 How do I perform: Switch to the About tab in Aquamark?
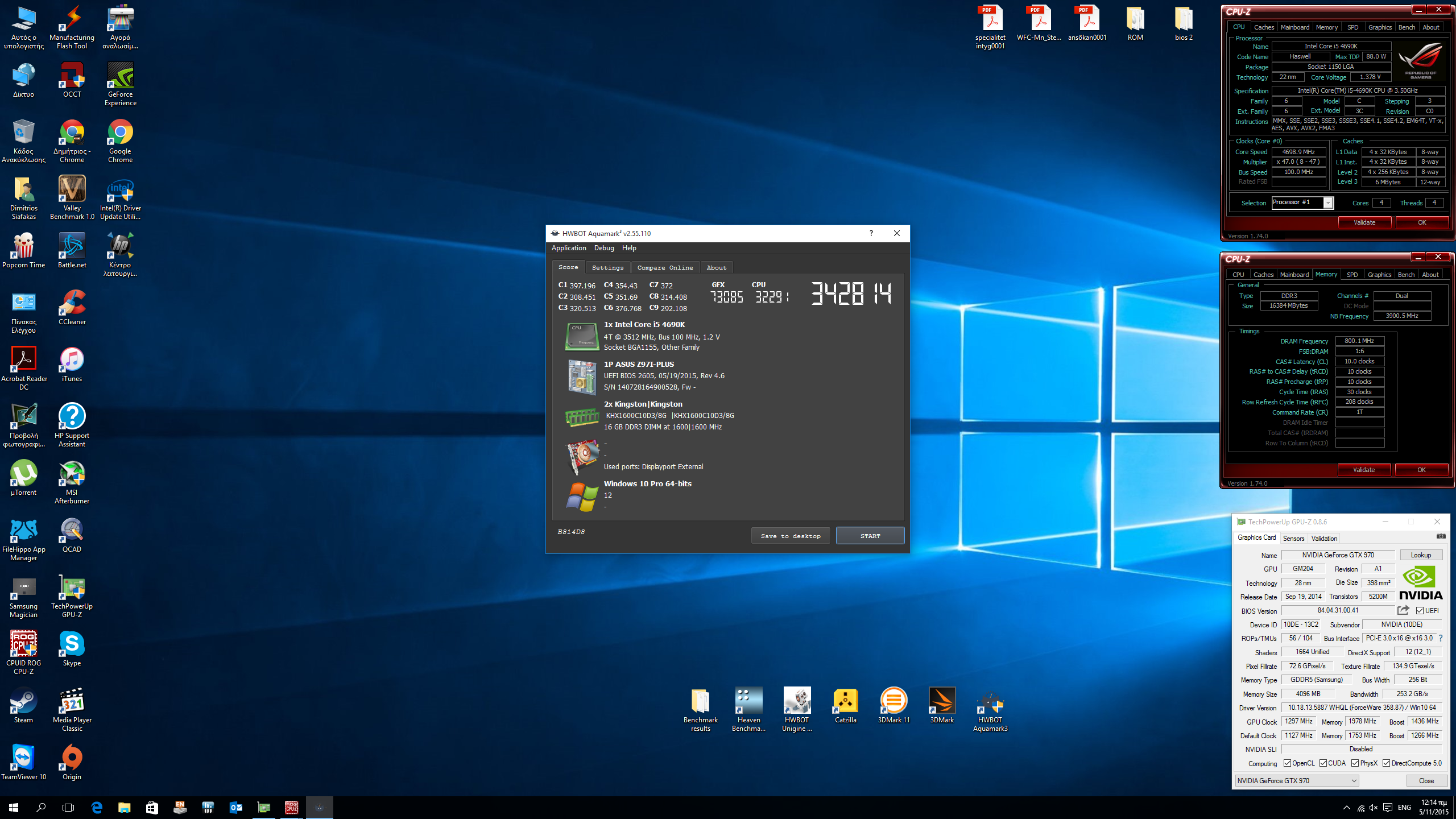click(x=716, y=267)
